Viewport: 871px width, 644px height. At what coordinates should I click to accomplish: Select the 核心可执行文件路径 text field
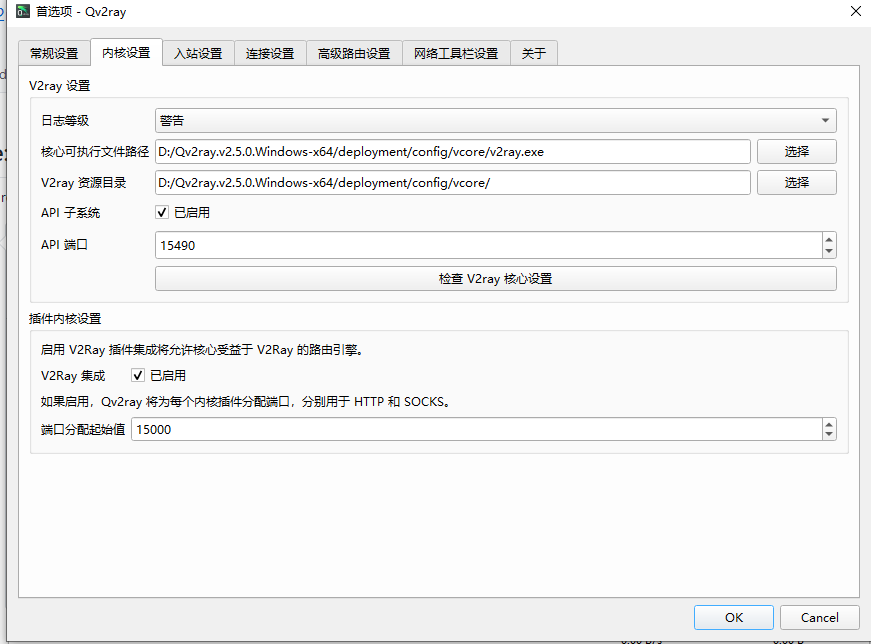[450, 151]
